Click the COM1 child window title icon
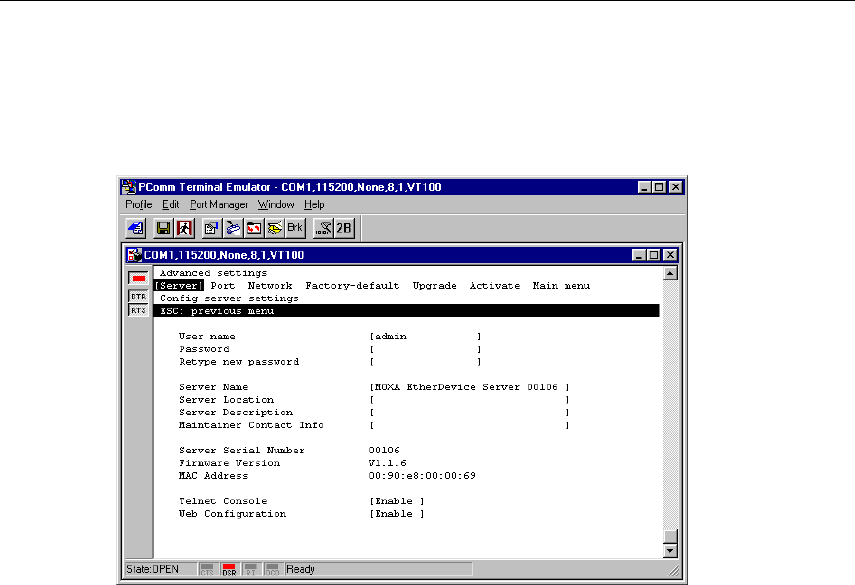This screenshot has height=585, width=855. pos(134,255)
